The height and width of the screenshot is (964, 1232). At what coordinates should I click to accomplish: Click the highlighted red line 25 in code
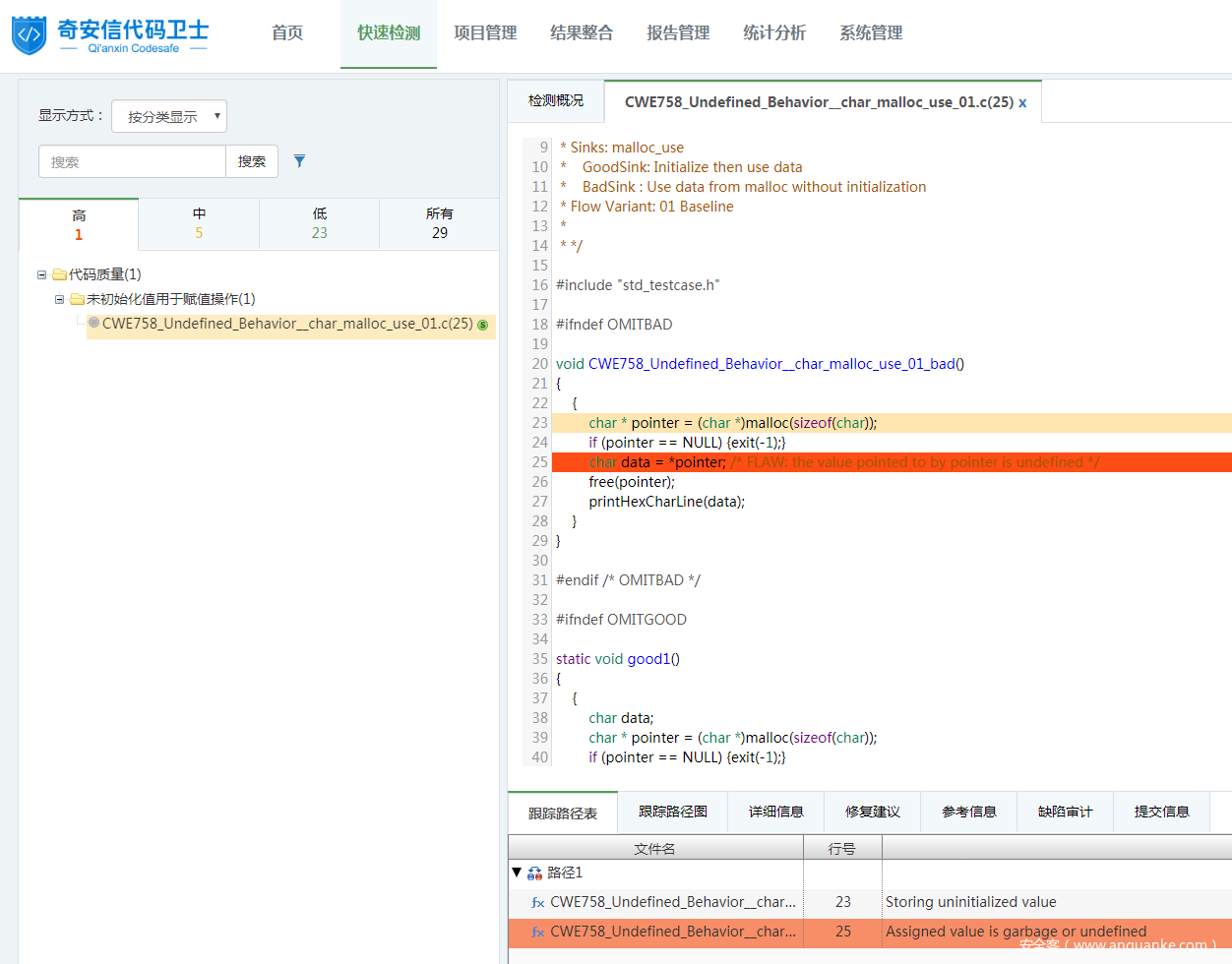pos(886,462)
